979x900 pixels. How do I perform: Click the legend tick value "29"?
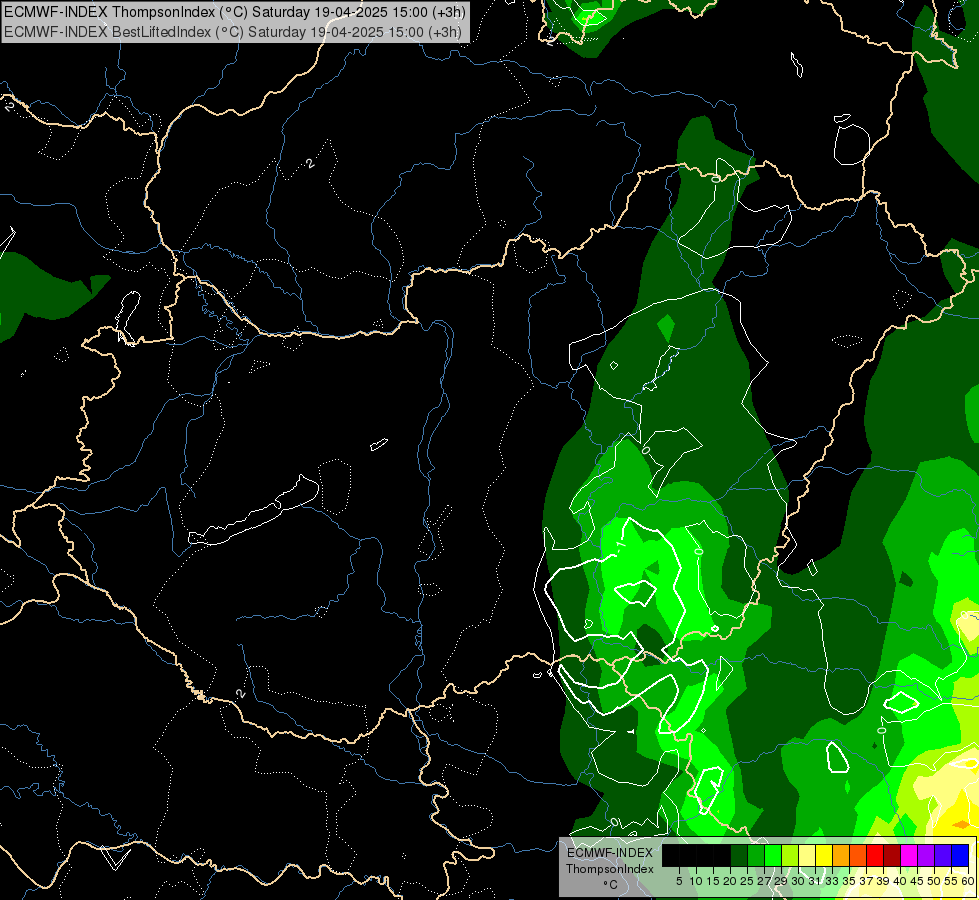pyautogui.click(x=781, y=881)
